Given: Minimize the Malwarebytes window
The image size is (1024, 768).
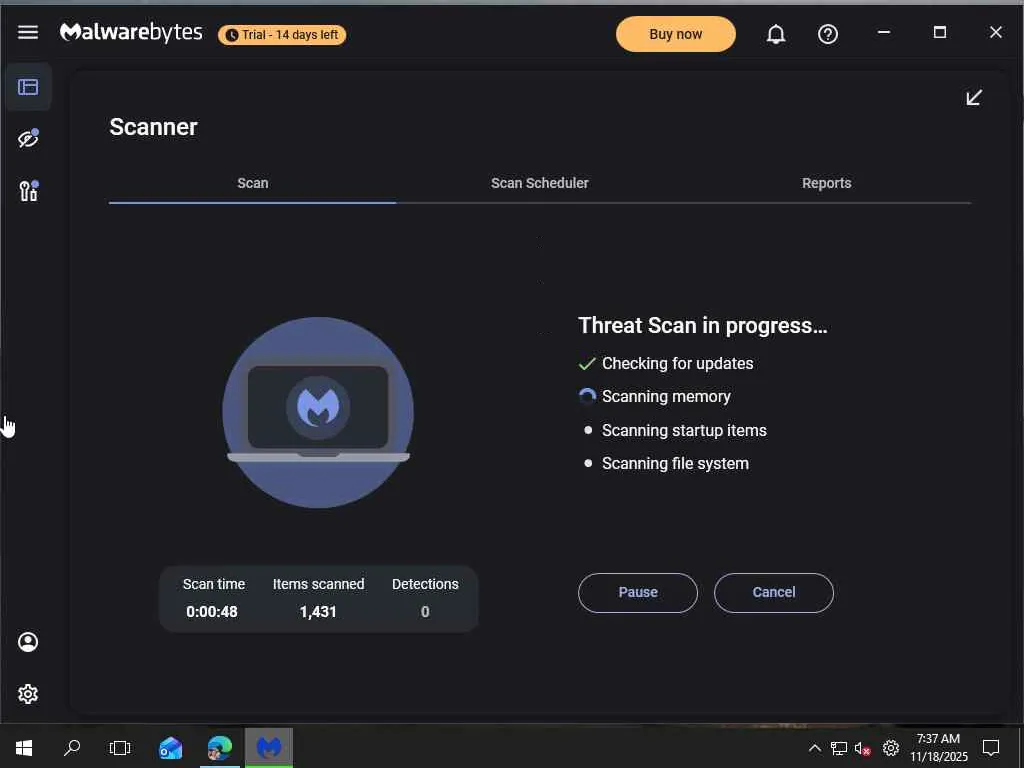Looking at the screenshot, I should tap(884, 32).
